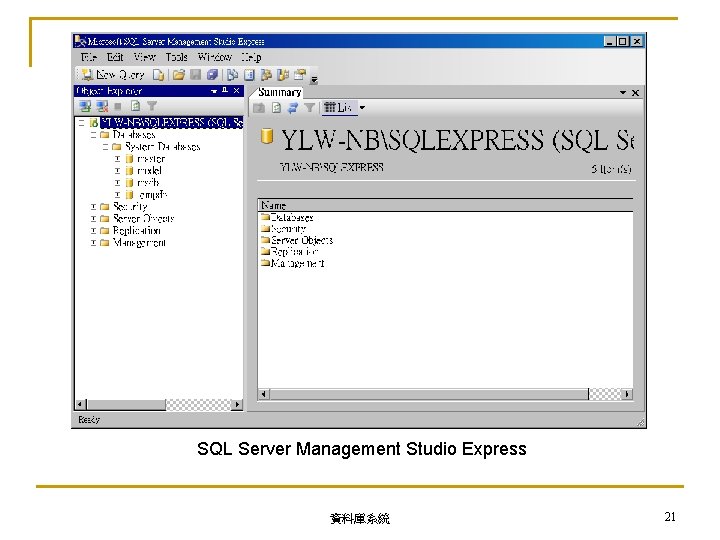Select the Databases folder in the tree
This screenshot has width=720, height=540.
coord(134,135)
